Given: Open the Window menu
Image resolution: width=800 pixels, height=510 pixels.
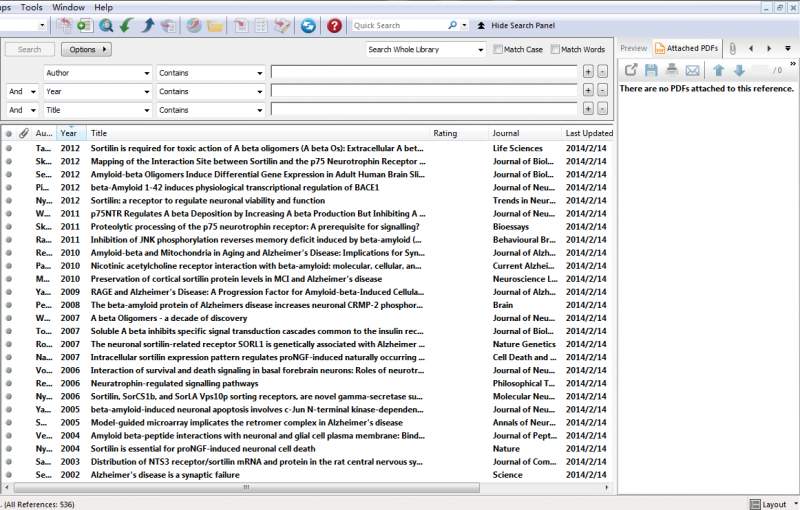Looking at the screenshot, I should [68, 7].
